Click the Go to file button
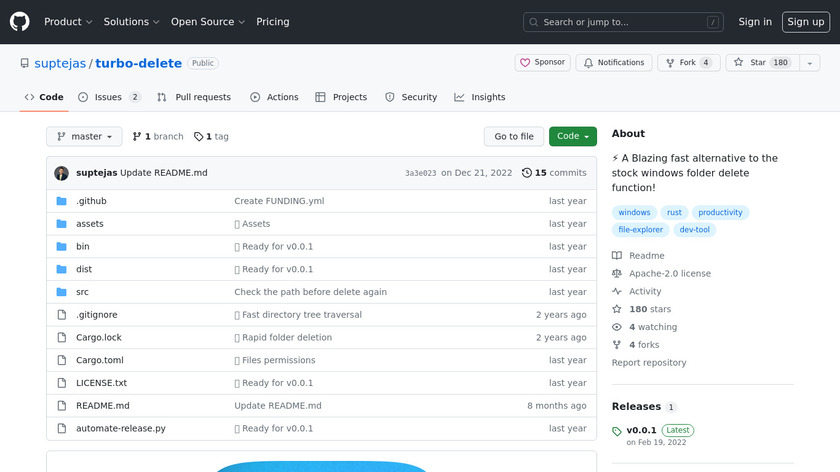840x472 pixels. [514, 137]
